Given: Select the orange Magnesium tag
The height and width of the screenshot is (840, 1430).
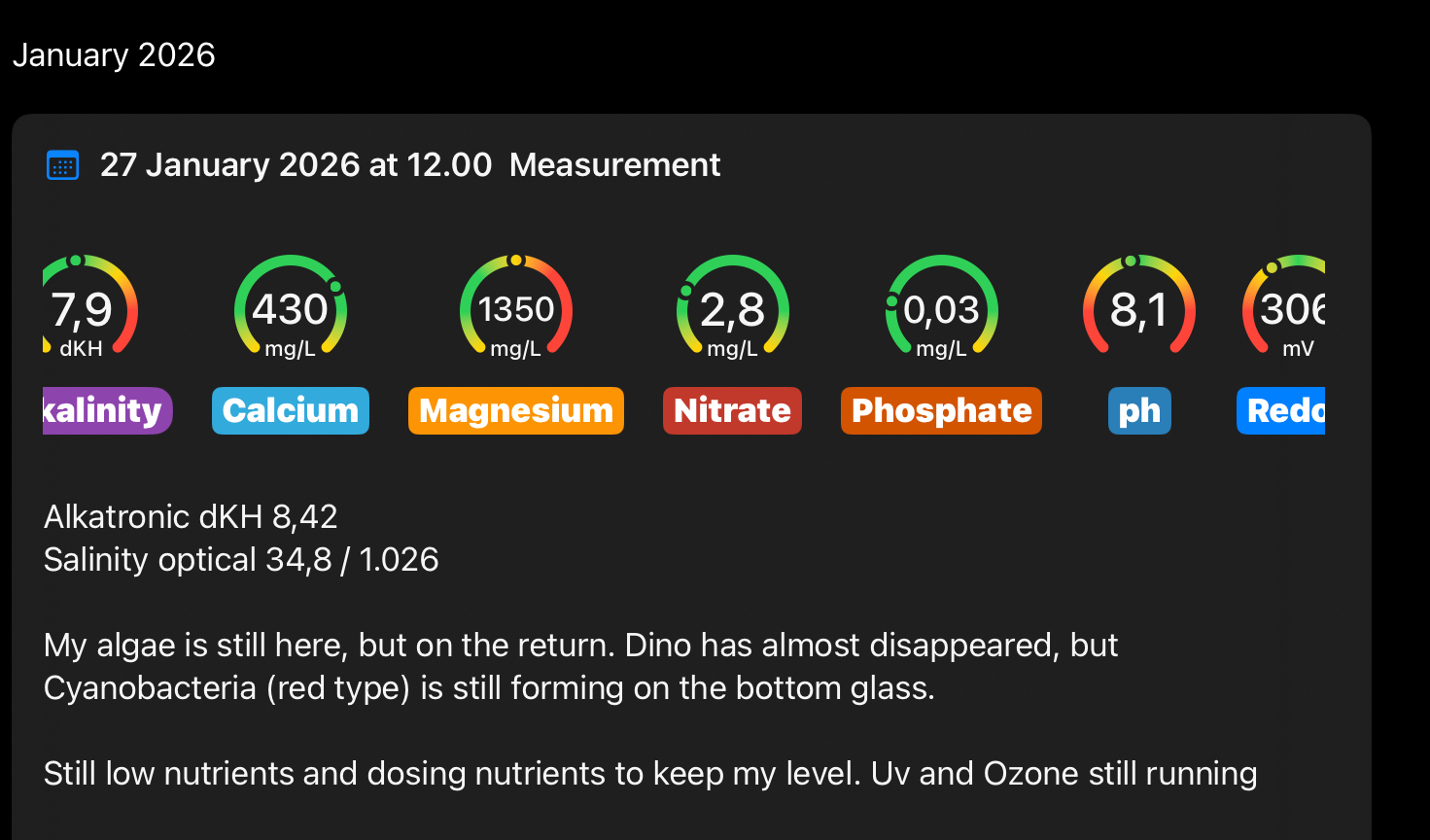Looking at the screenshot, I should pos(516,410).
